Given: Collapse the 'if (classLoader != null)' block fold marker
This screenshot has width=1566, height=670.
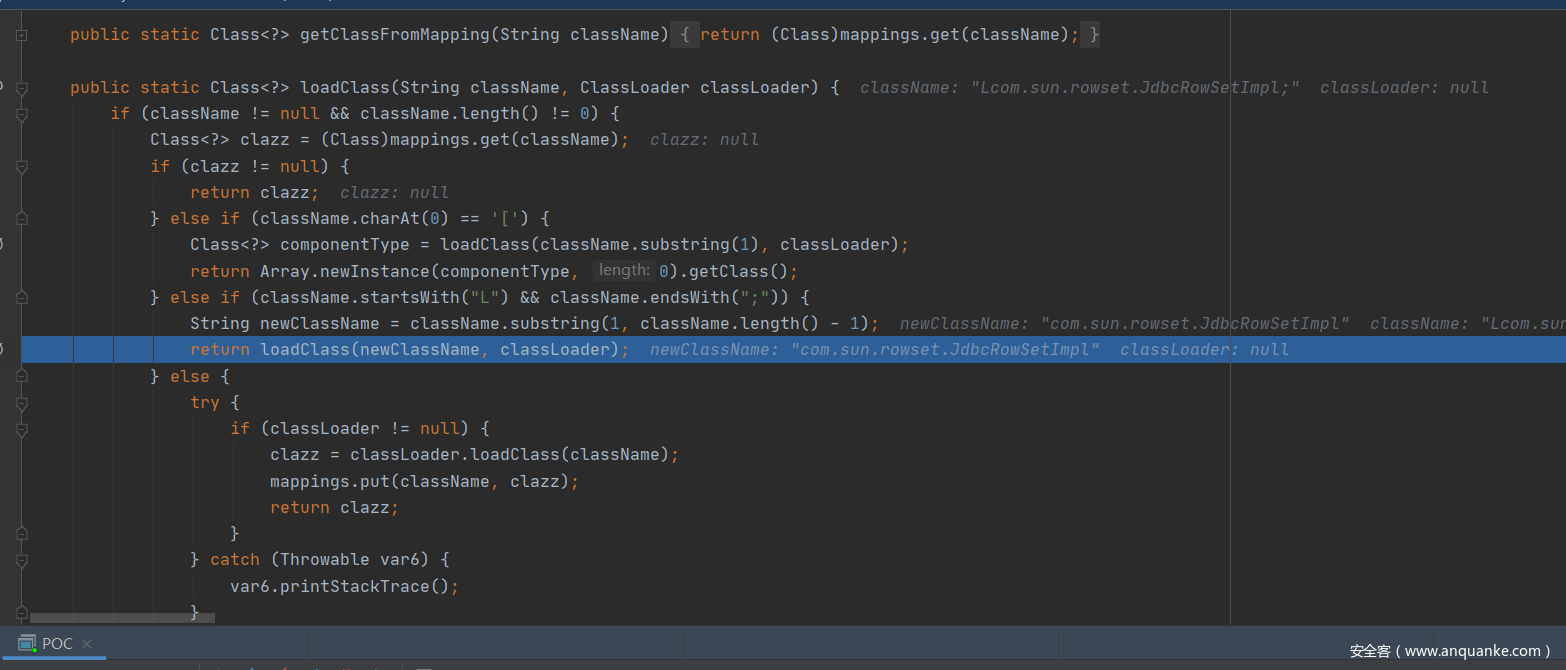Looking at the screenshot, I should [21, 429].
